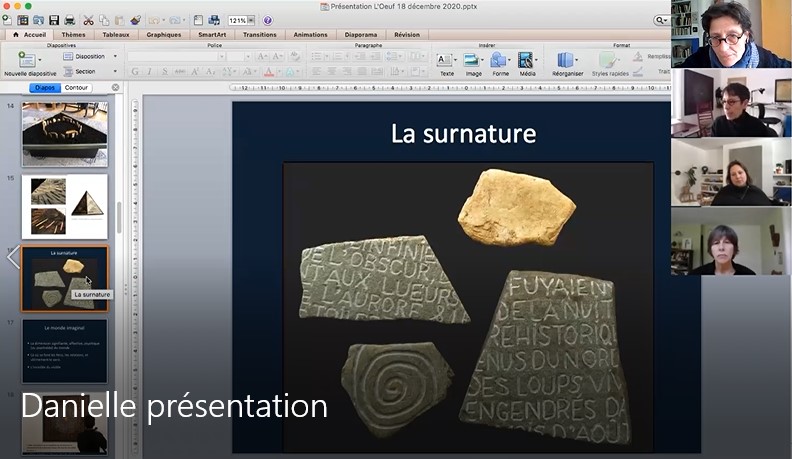Click the Nouvelle diapositive button
792x459 pixels.
pyautogui.click(x=30, y=65)
